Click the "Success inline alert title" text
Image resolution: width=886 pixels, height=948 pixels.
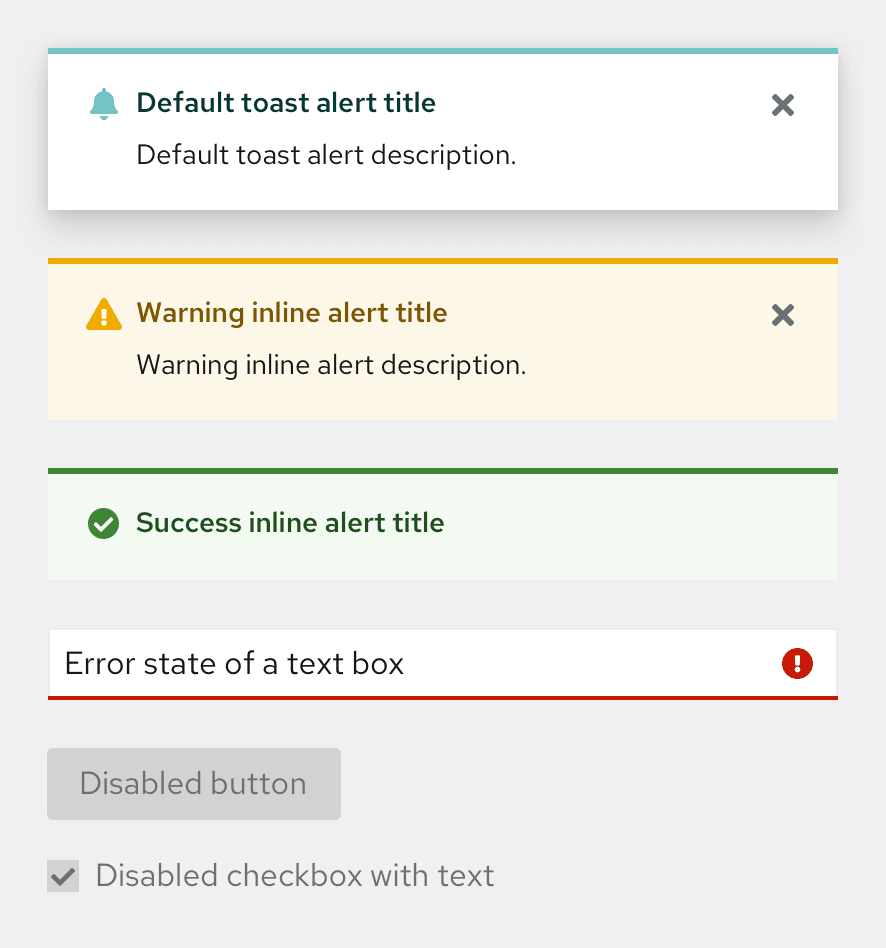[x=290, y=523]
